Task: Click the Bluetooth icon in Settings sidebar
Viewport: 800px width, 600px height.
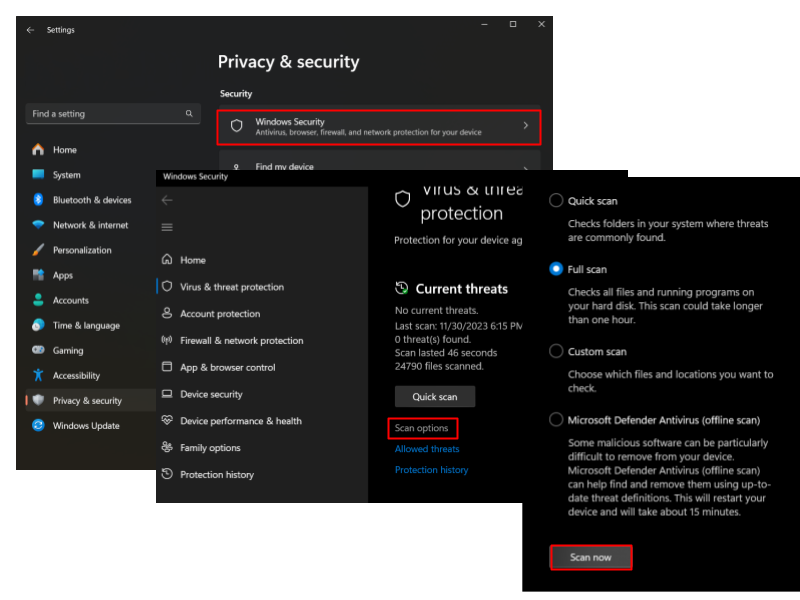Action: pos(38,199)
